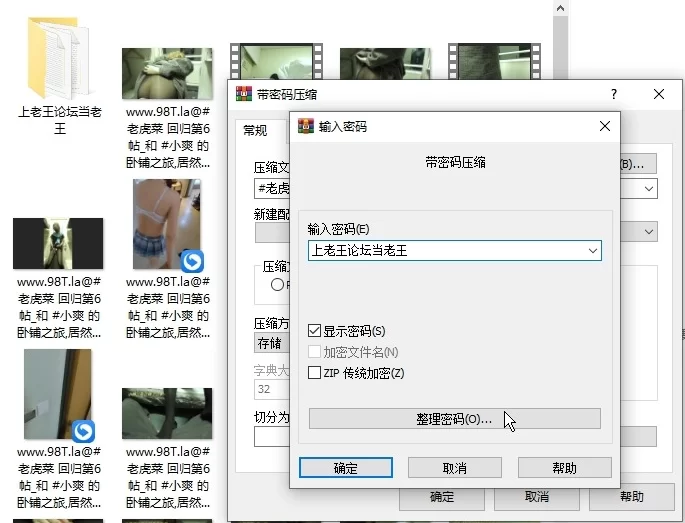Click 帮助 at bottom of 带密码压缩 window
The width and height of the screenshot is (685, 523).
(x=632, y=497)
